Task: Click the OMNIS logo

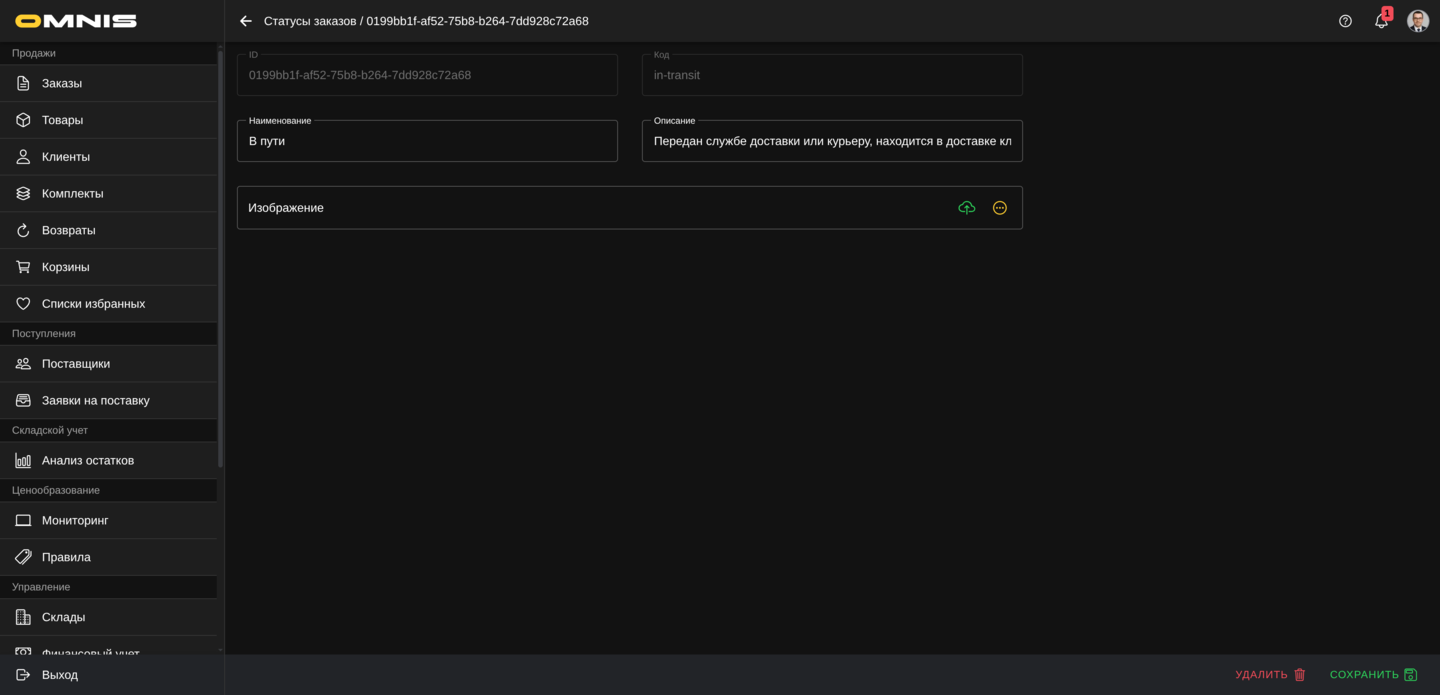Action: click(x=76, y=21)
